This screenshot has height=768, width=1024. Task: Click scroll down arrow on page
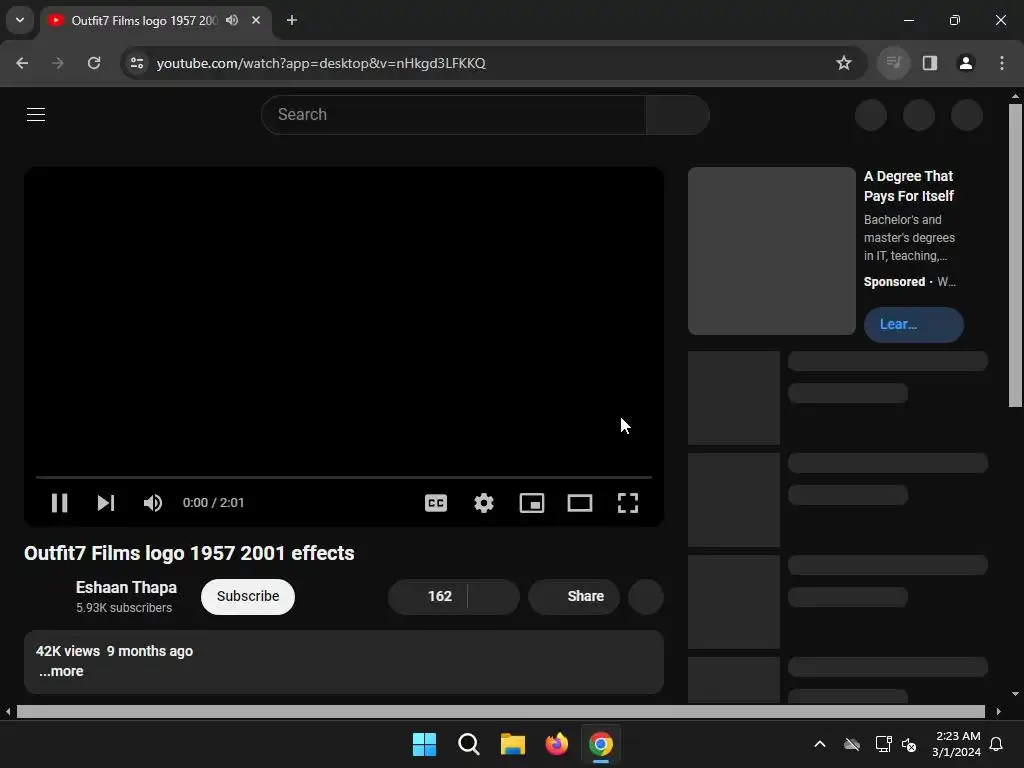1015,694
